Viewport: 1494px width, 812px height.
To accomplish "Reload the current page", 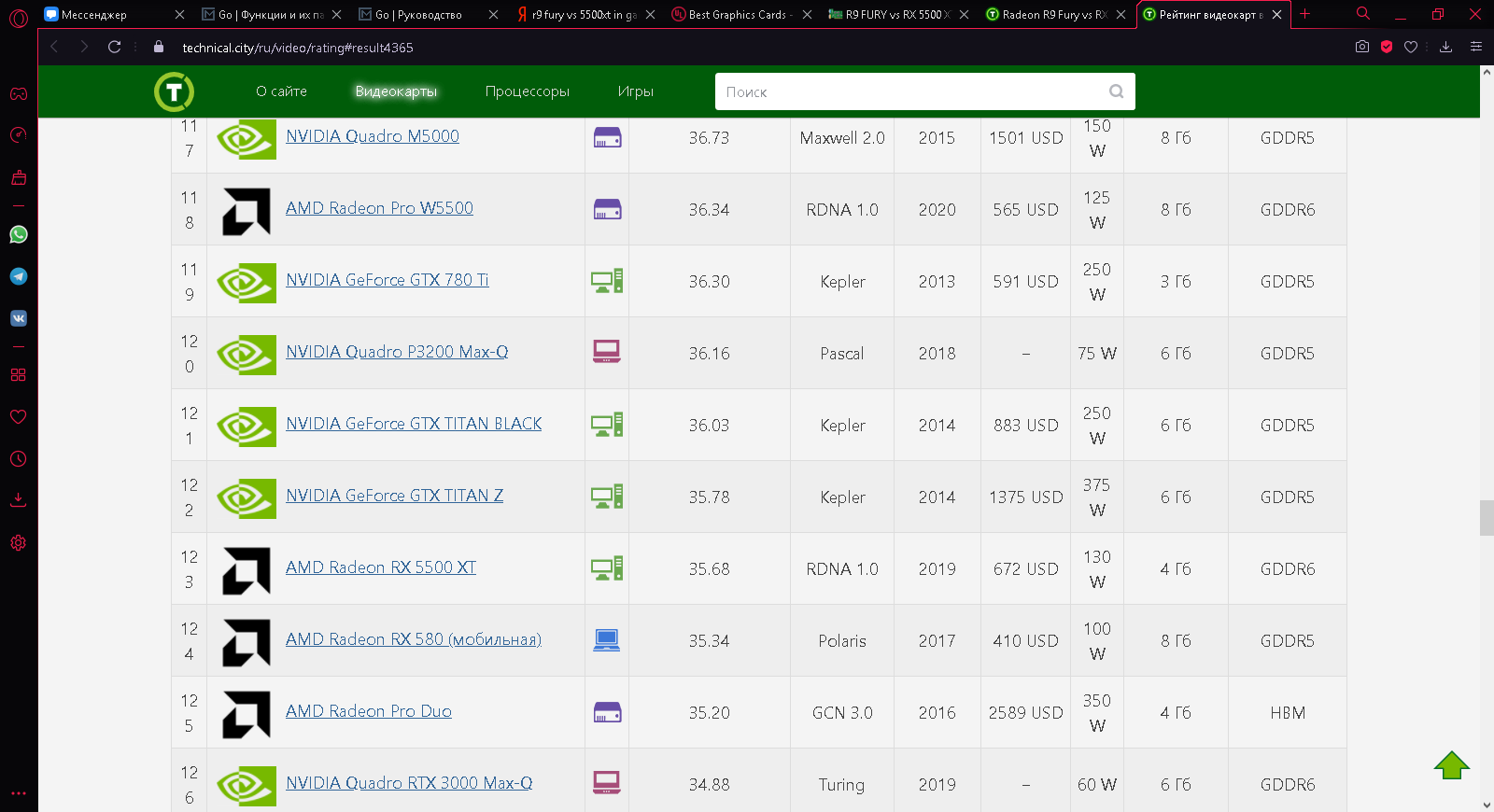I will (115, 47).
